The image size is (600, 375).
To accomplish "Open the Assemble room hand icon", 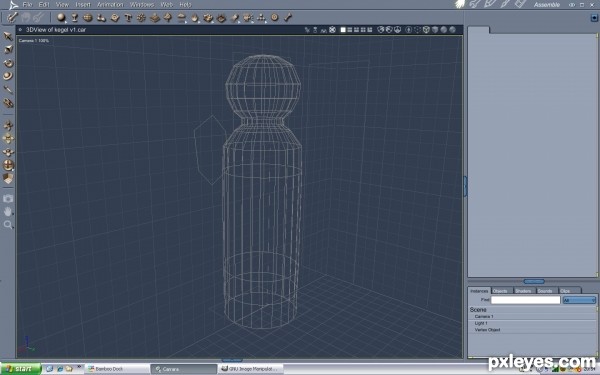I will tap(460, 4).
